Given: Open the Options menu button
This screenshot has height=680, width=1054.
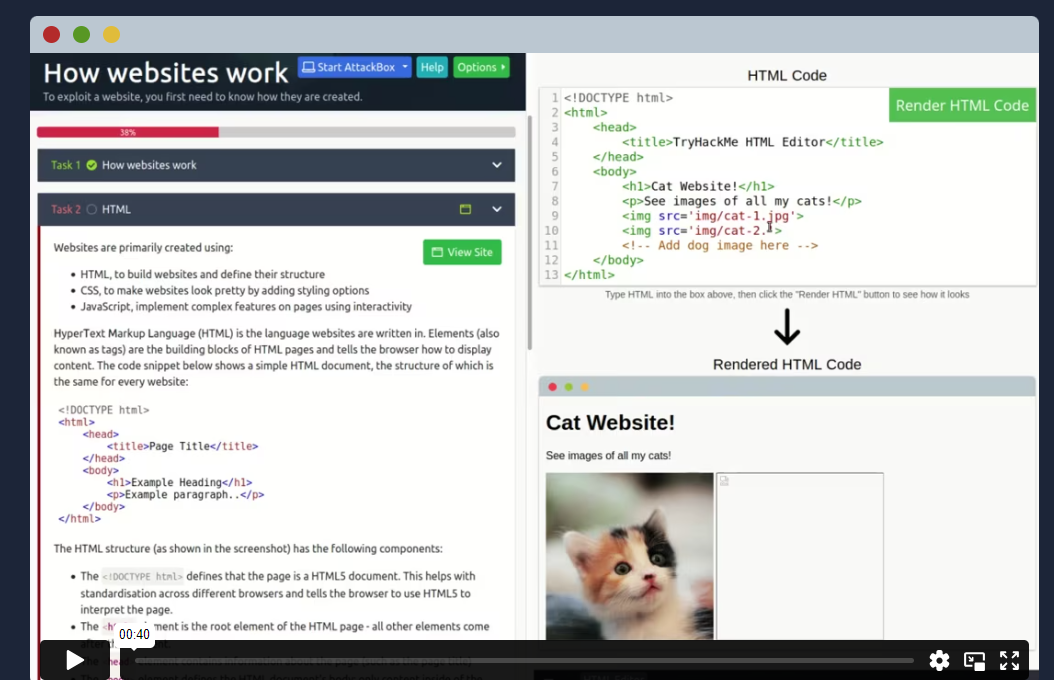Looking at the screenshot, I should click(481, 67).
